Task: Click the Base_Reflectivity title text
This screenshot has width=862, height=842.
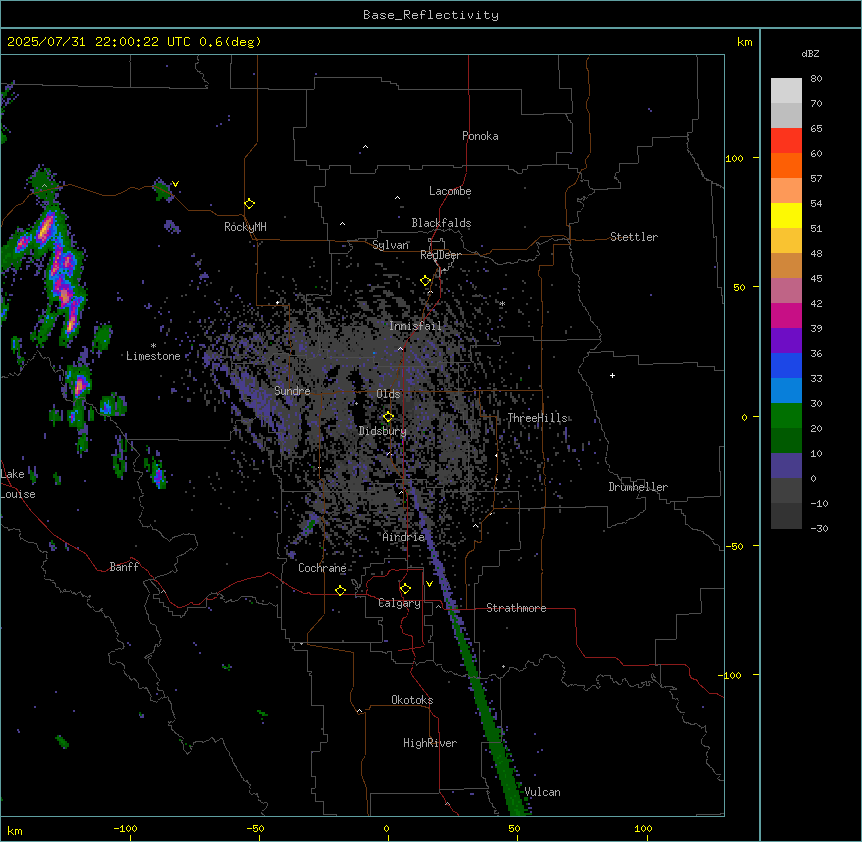Action: pyautogui.click(x=431, y=15)
